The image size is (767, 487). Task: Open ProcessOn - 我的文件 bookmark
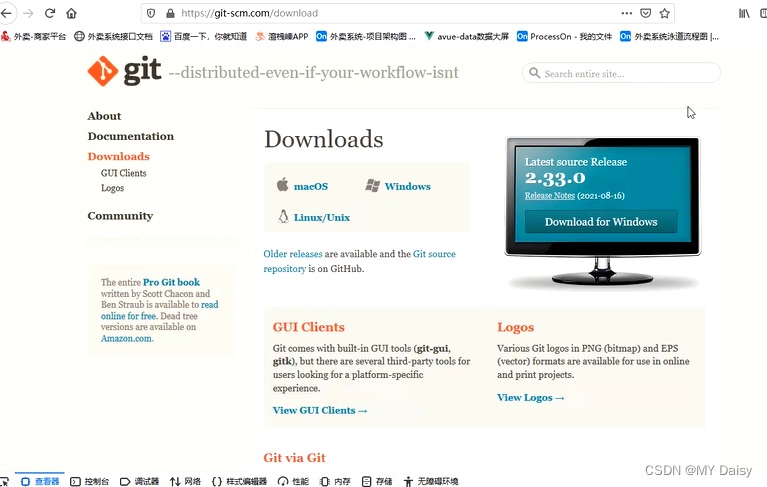(x=564, y=36)
